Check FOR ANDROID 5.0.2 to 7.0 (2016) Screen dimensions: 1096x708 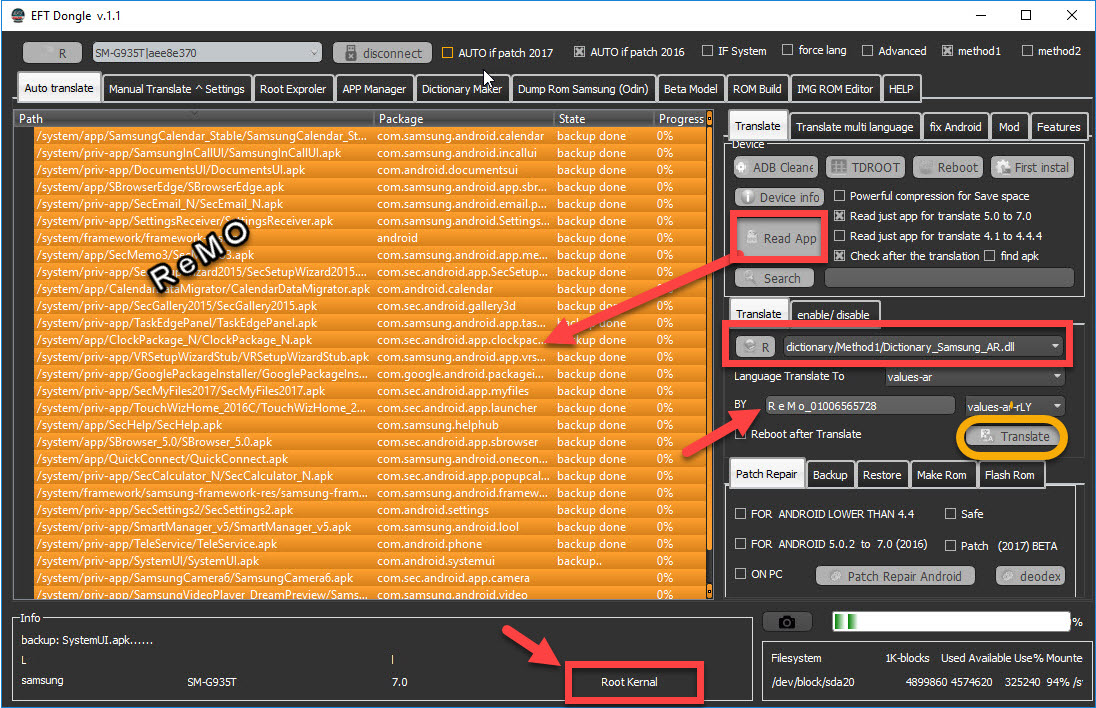(x=740, y=544)
